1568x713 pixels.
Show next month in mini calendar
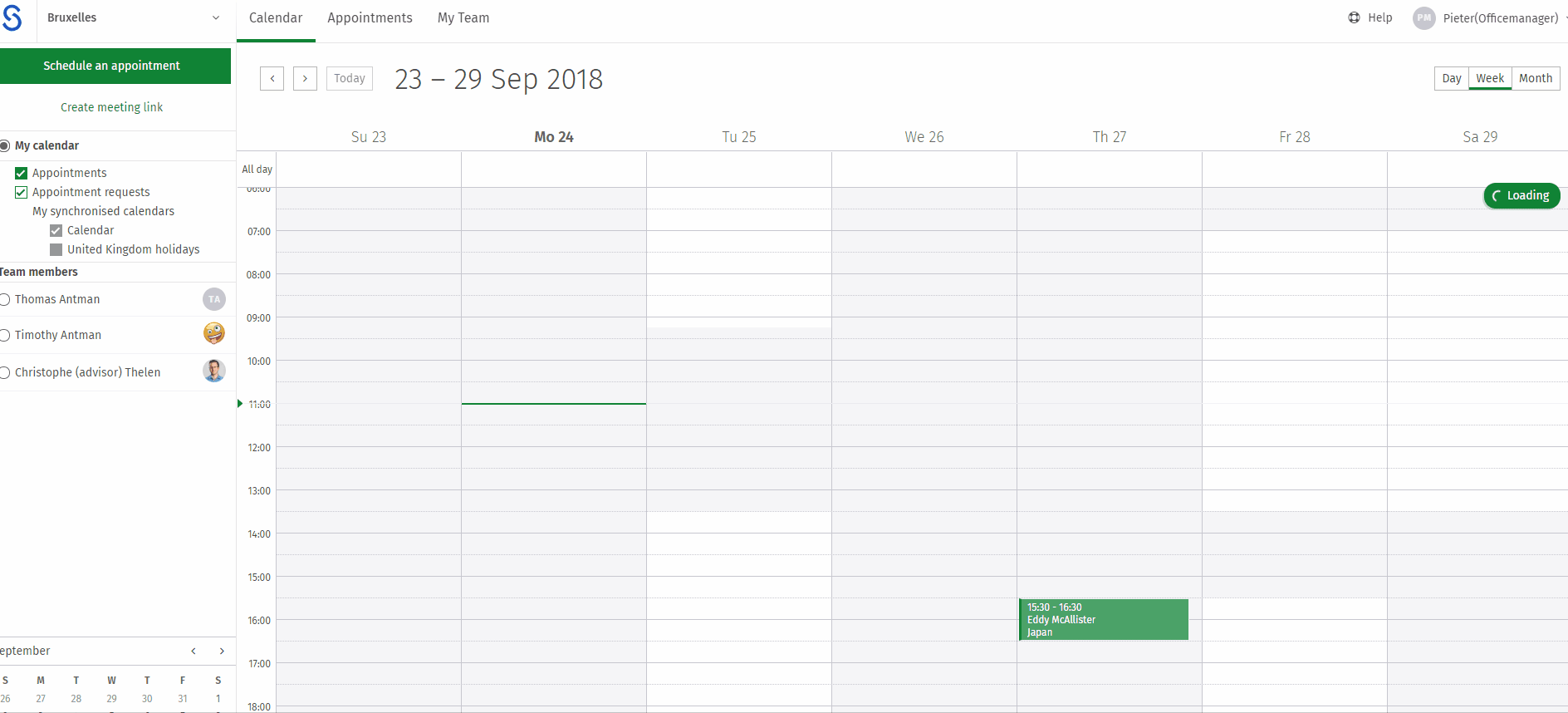[222, 651]
